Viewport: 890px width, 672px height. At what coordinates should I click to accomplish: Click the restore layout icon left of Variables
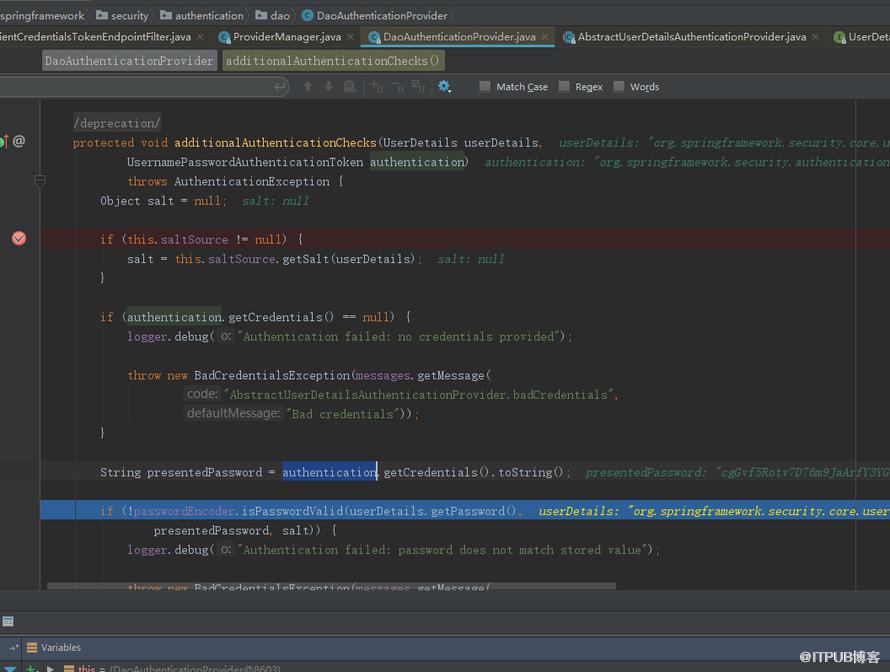click(14, 648)
